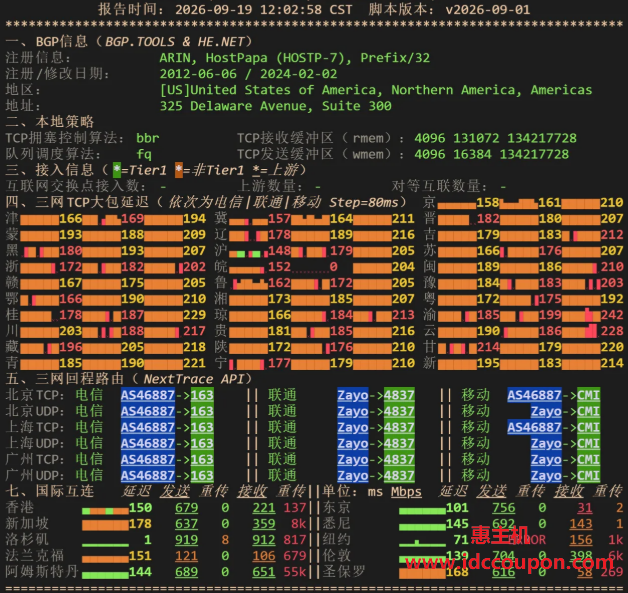Select 津 row Telecom latency 166
The image size is (628, 593).
70,219
